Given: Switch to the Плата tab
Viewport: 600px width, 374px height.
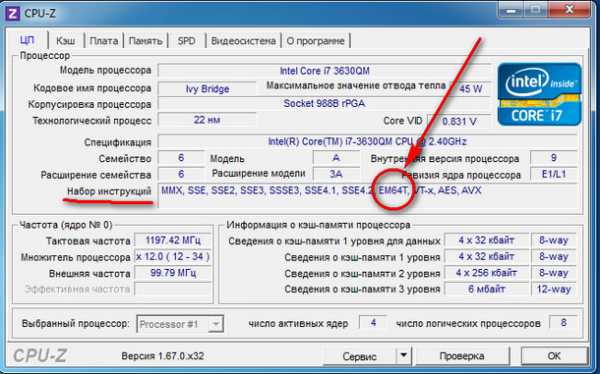Looking at the screenshot, I should coord(104,41).
